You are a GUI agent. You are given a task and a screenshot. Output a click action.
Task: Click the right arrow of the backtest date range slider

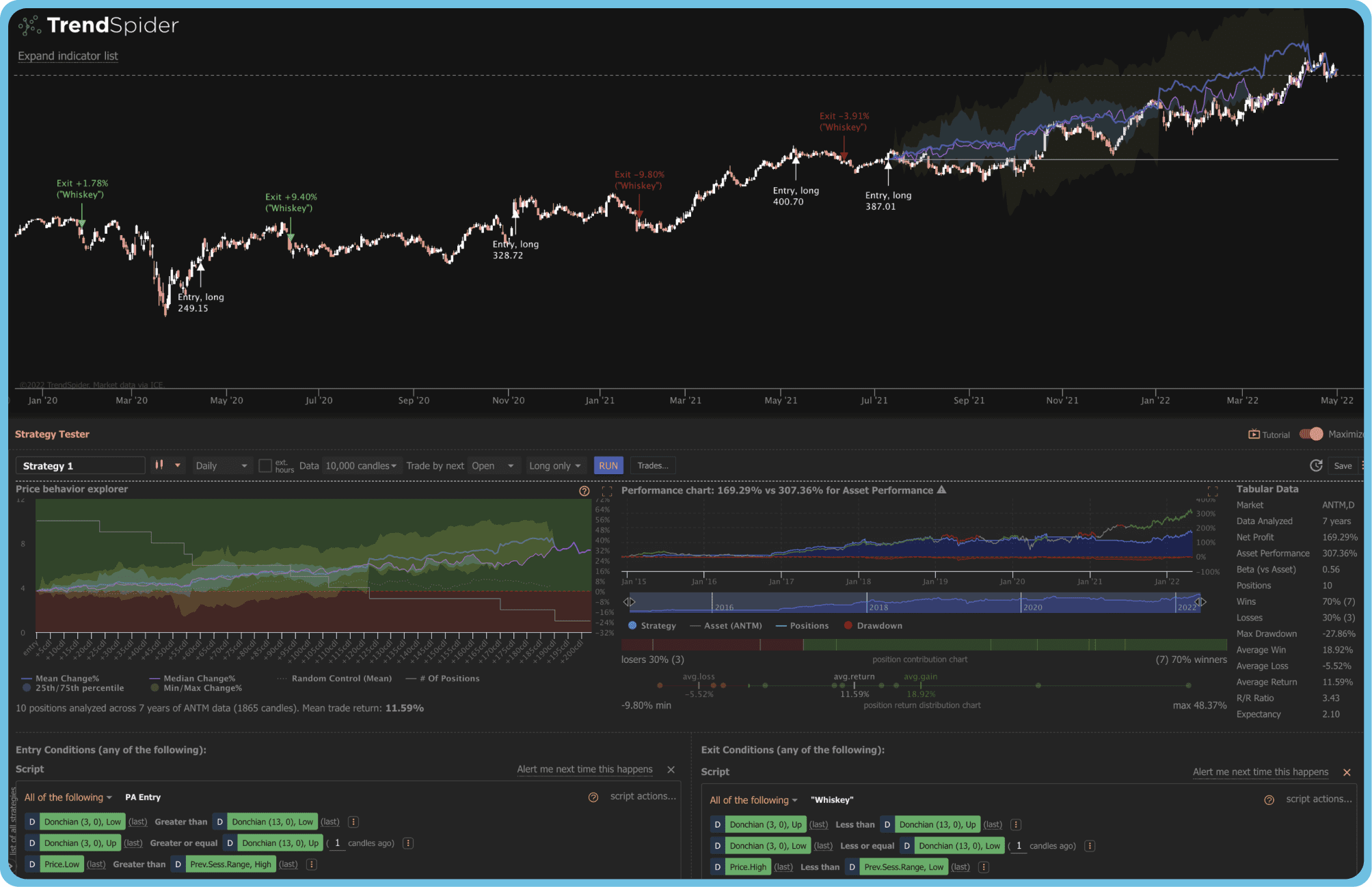pyautogui.click(x=1204, y=602)
